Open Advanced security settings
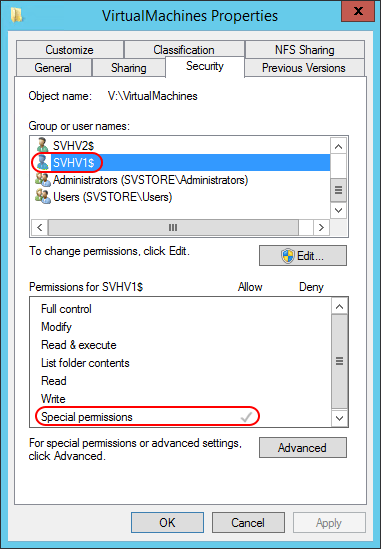Viewport: 381px width, 549px height. (303, 447)
